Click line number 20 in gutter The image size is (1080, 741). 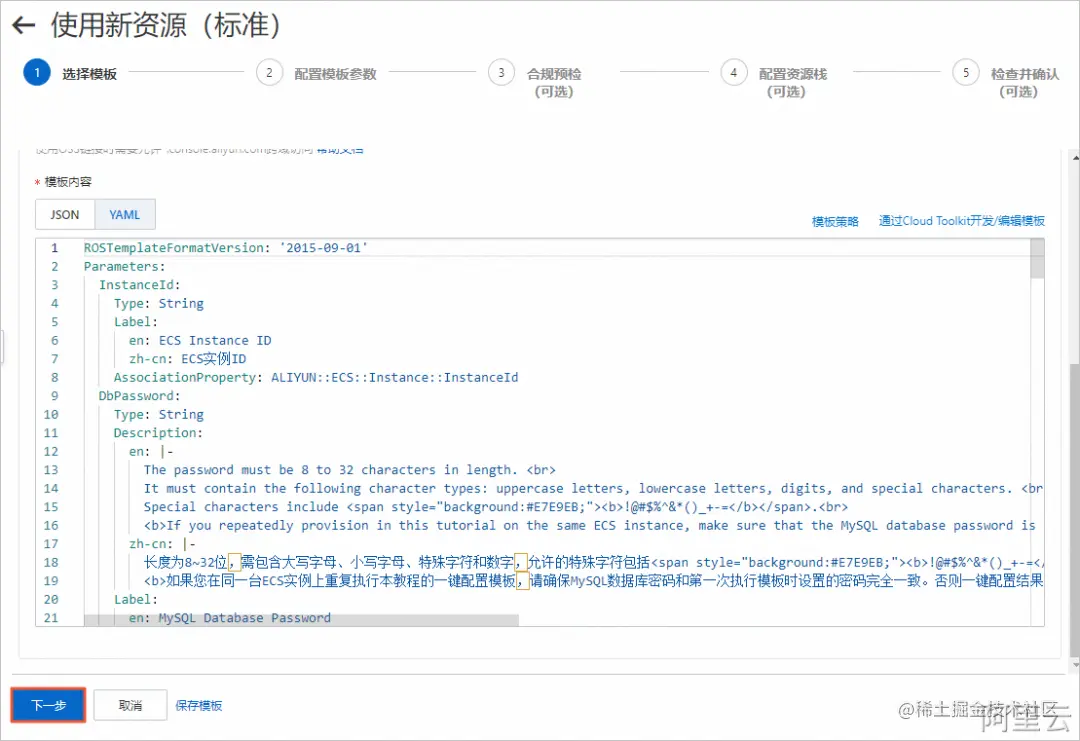[51, 600]
